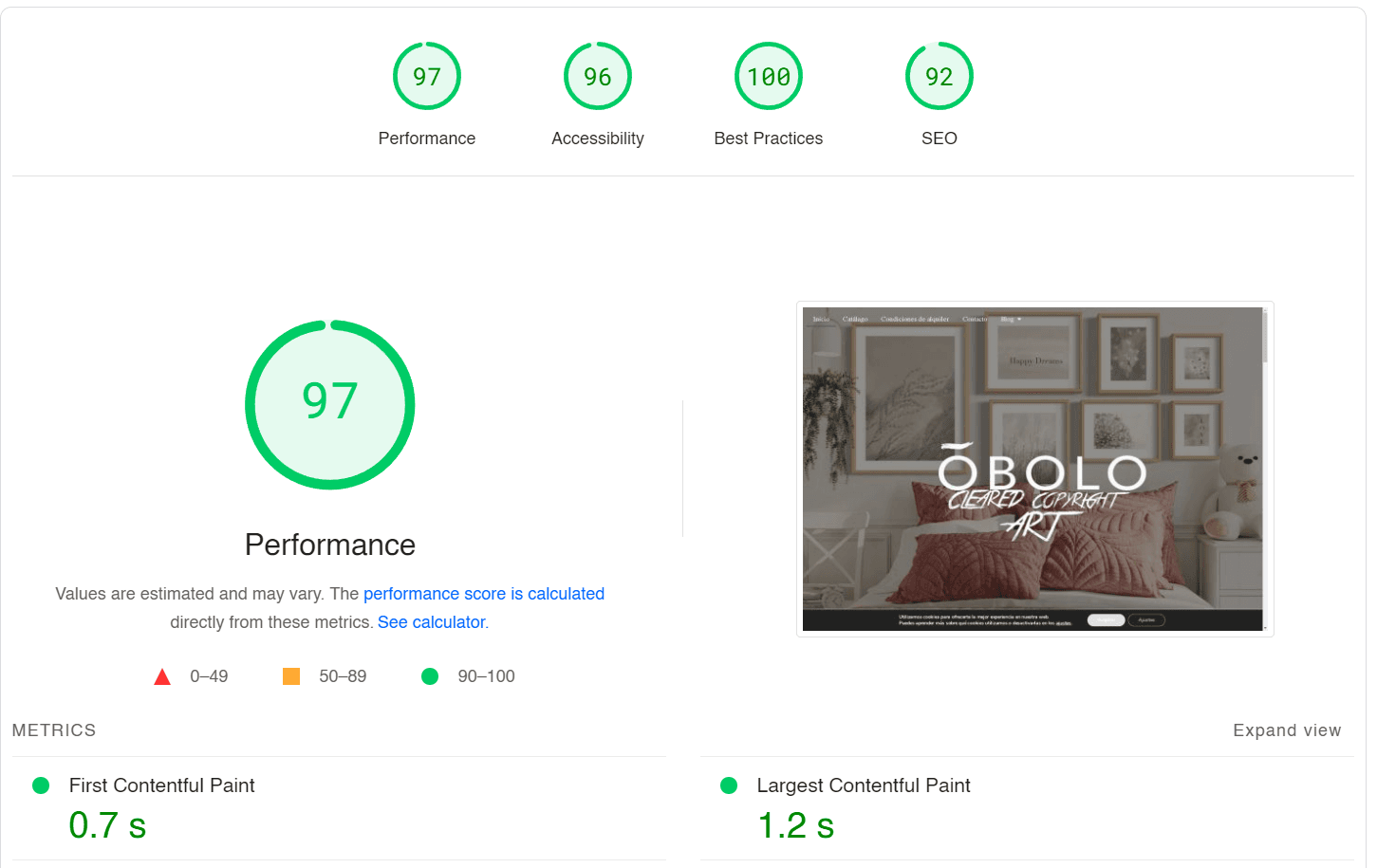
Task: Click the 1.2 s Largest Contentful Paint value
Action: (x=795, y=825)
